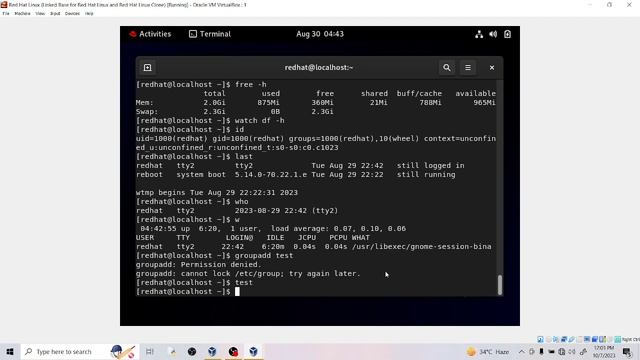Click the taskbar clock showing 17:01 PM
Viewport: 640px width, 360px height.
tap(604, 351)
